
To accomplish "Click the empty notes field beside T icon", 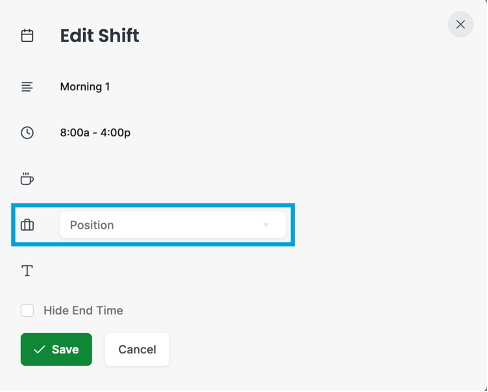I will (x=173, y=271).
